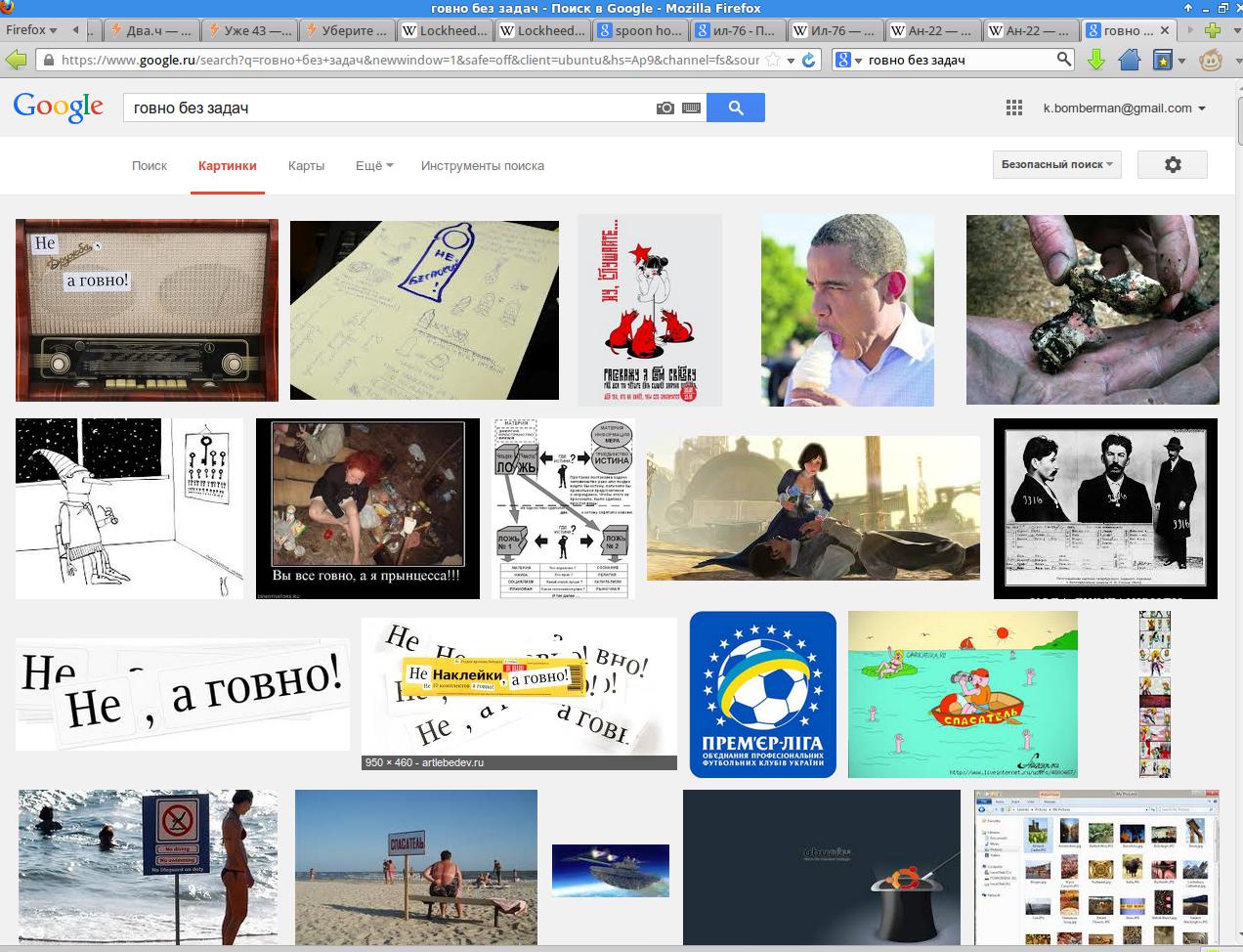Screen dimensions: 1243x952
Task: Open the 'ЛОЖЬ' flowchart diagram image
Action: [x=564, y=508]
